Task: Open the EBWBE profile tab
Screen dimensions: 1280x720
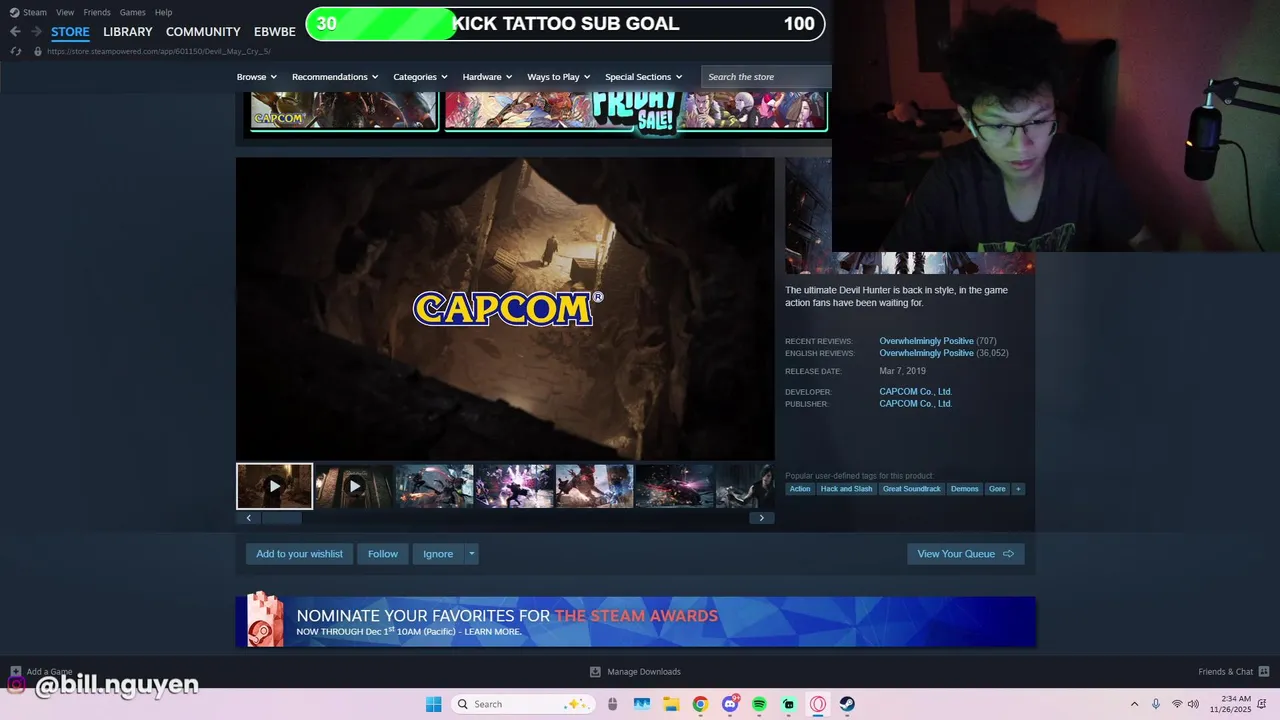Action: coord(275,32)
